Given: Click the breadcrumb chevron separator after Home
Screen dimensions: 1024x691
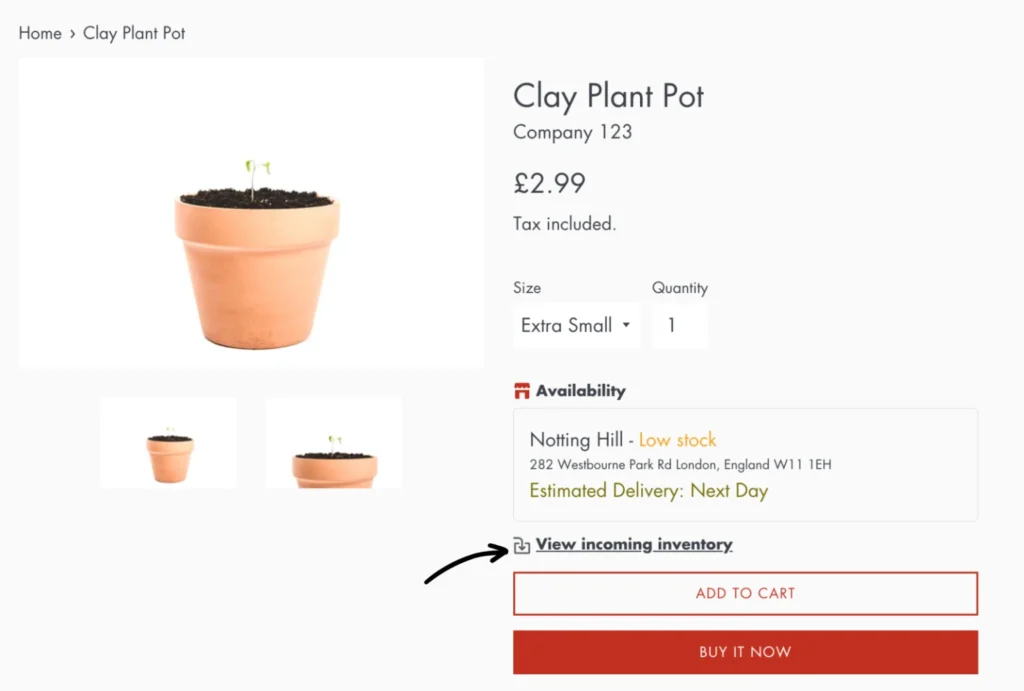Looking at the screenshot, I should pyautogui.click(x=72, y=33).
